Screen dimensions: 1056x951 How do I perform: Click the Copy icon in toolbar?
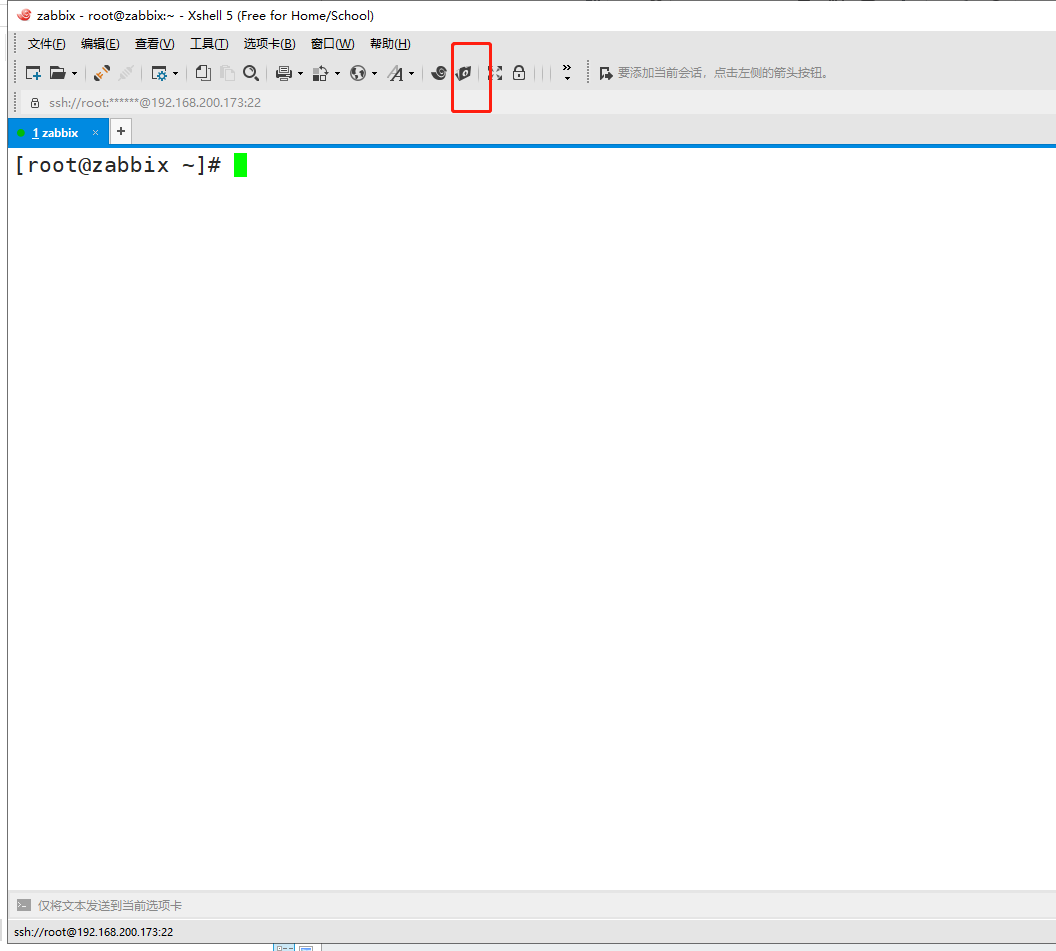[203, 73]
